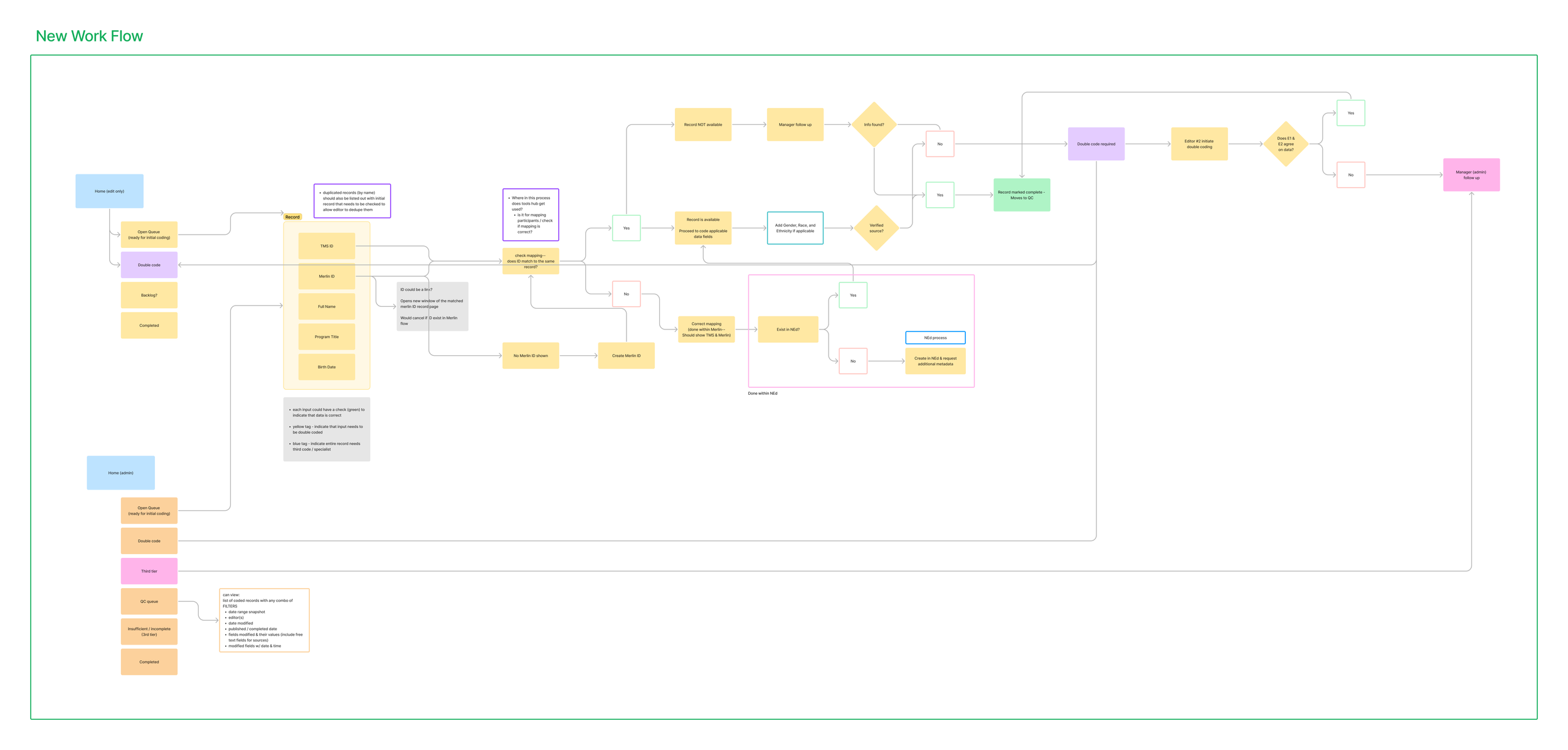Click the 'TMS ID' field box
The height and width of the screenshot is (750, 1568).
326,246
